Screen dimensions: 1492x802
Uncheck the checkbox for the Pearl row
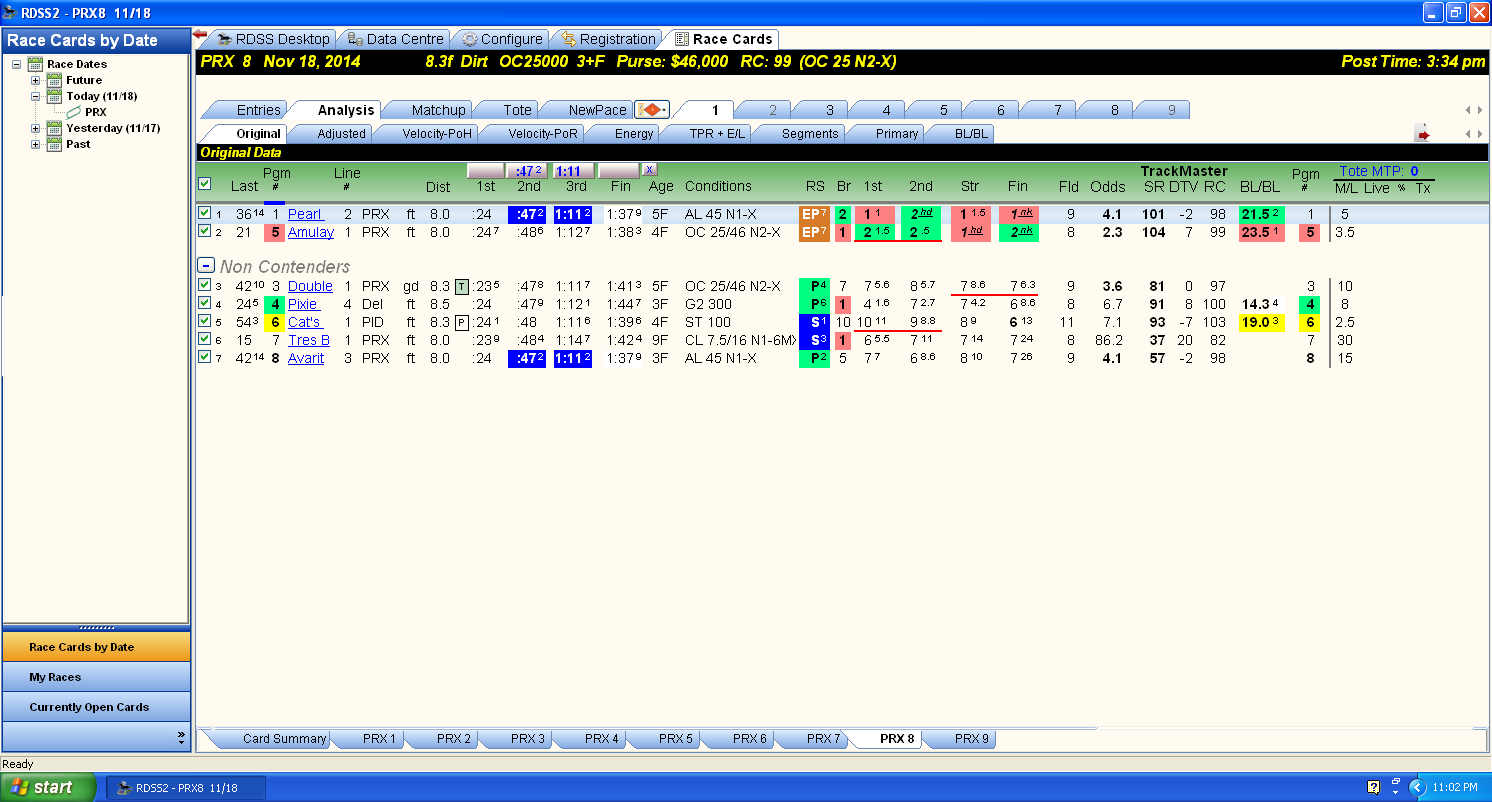pos(205,213)
